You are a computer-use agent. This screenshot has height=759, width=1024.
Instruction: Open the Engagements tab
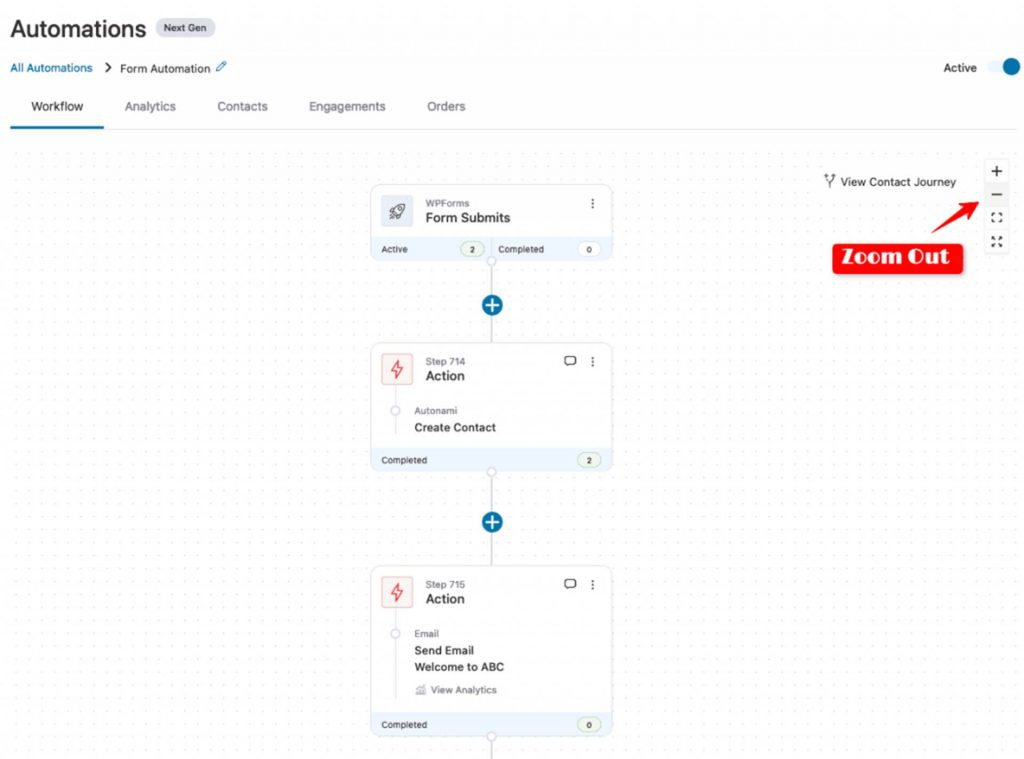point(347,106)
